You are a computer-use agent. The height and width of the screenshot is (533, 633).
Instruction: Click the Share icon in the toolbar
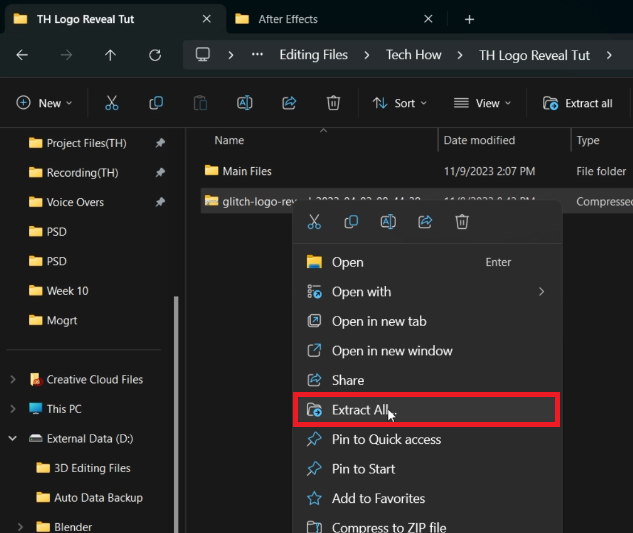pyautogui.click(x=290, y=103)
